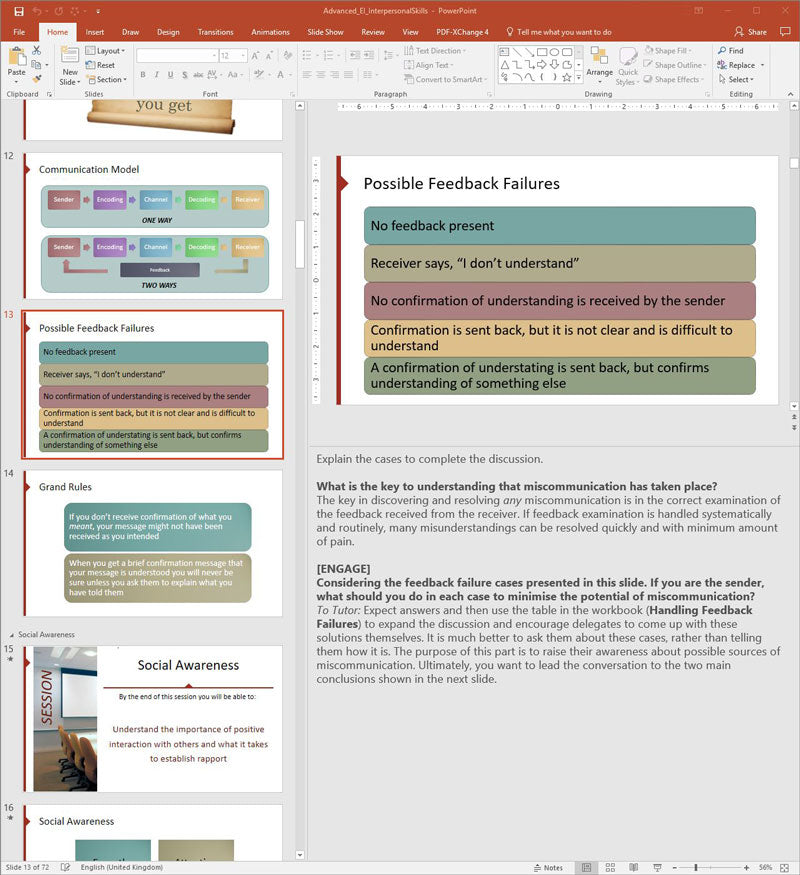Click the Replace button
Viewport: 800px width, 875px height.
point(736,65)
